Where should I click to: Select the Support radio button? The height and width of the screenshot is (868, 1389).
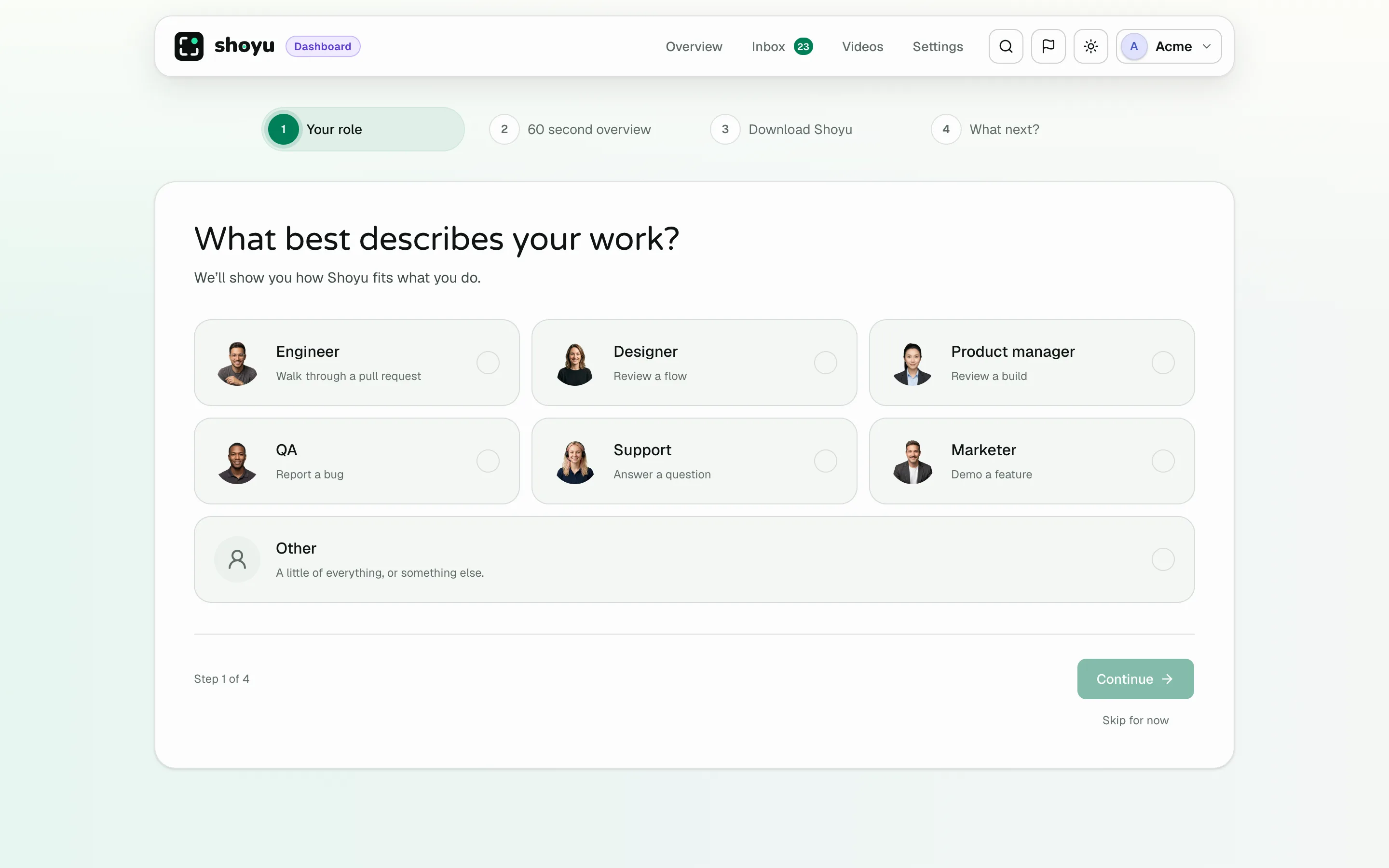pos(825,461)
